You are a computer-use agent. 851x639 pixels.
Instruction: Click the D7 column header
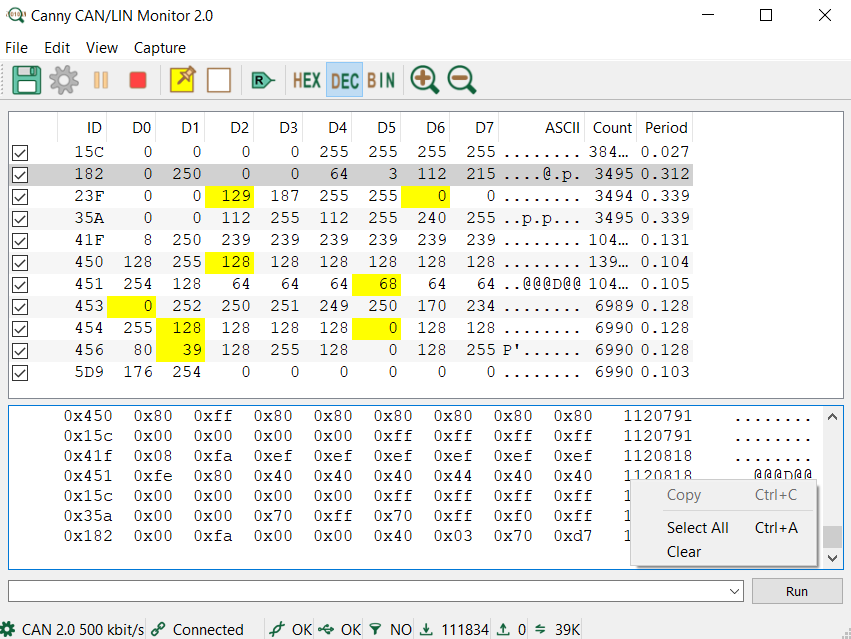[x=475, y=128]
